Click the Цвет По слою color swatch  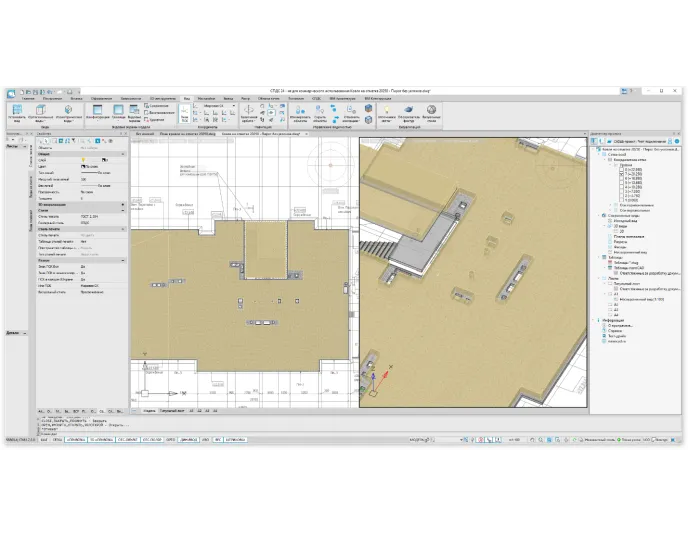(83, 166)
